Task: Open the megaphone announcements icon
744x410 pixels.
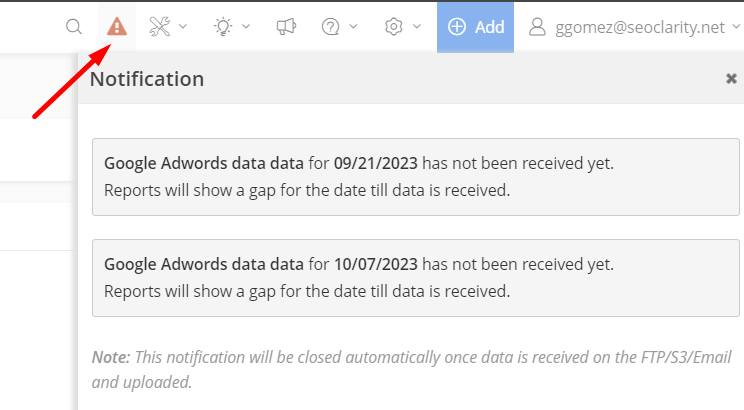Action: 286,27
